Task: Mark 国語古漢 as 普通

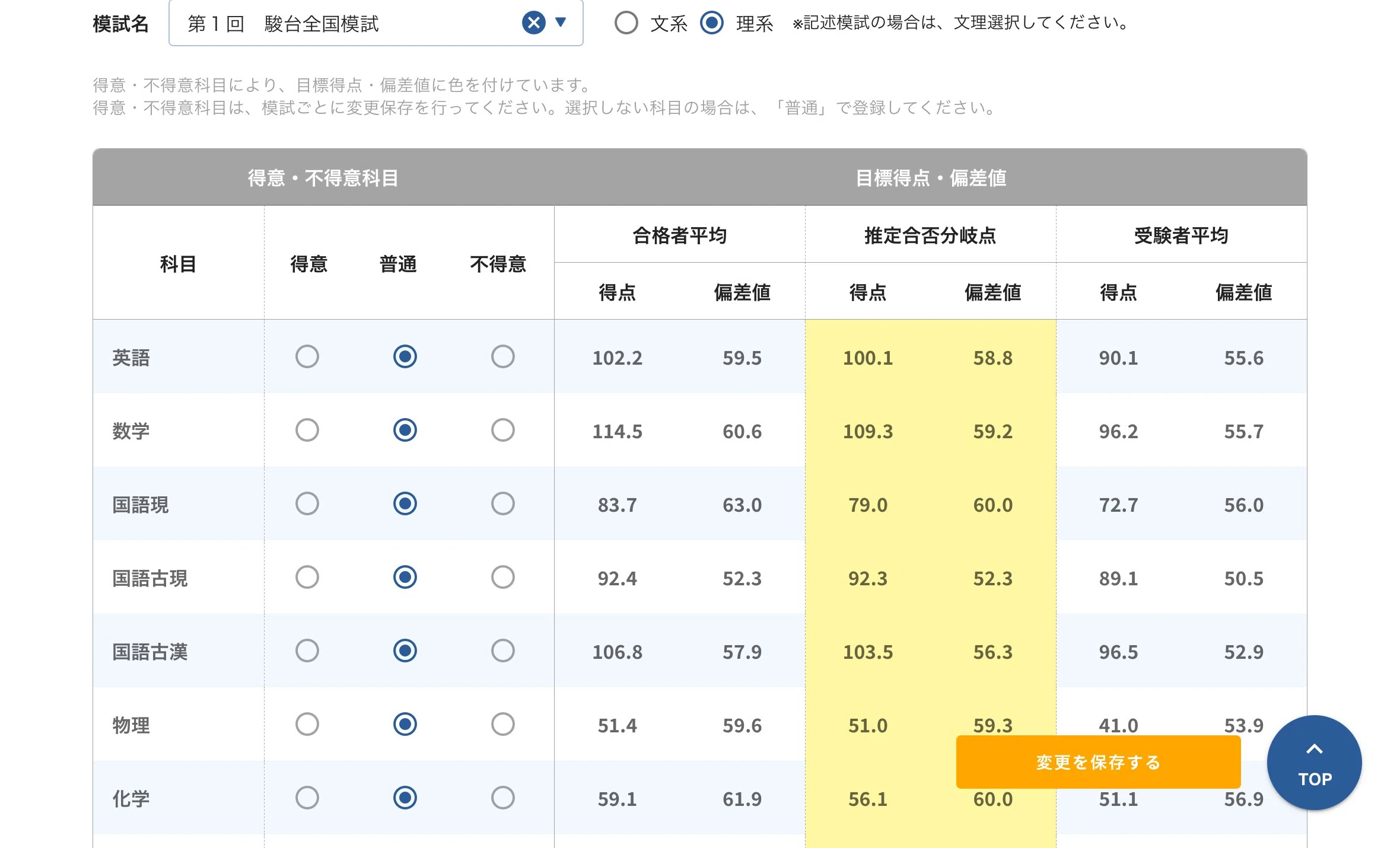Action: click(405, 651)
